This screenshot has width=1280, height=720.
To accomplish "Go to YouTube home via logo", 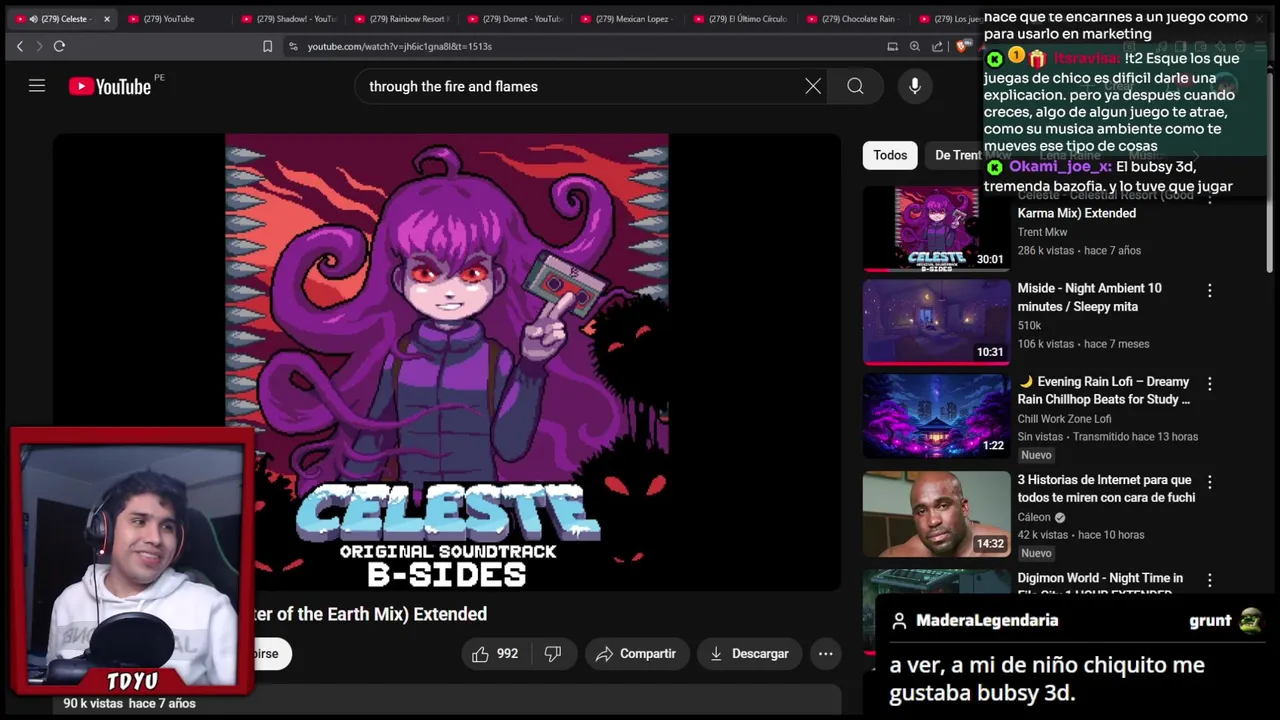I will [x=110, y=86].
